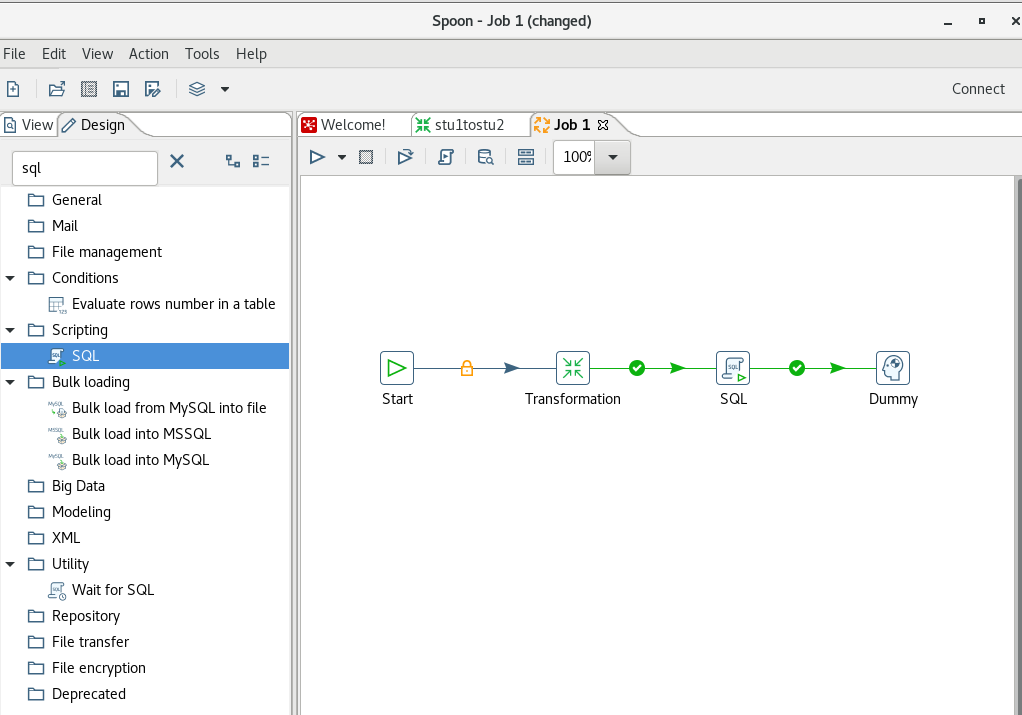Image resolution: width=1022 pixels, height=715 pixels.
Task: Close the Job 1 tab
Action: coord(603,125)
